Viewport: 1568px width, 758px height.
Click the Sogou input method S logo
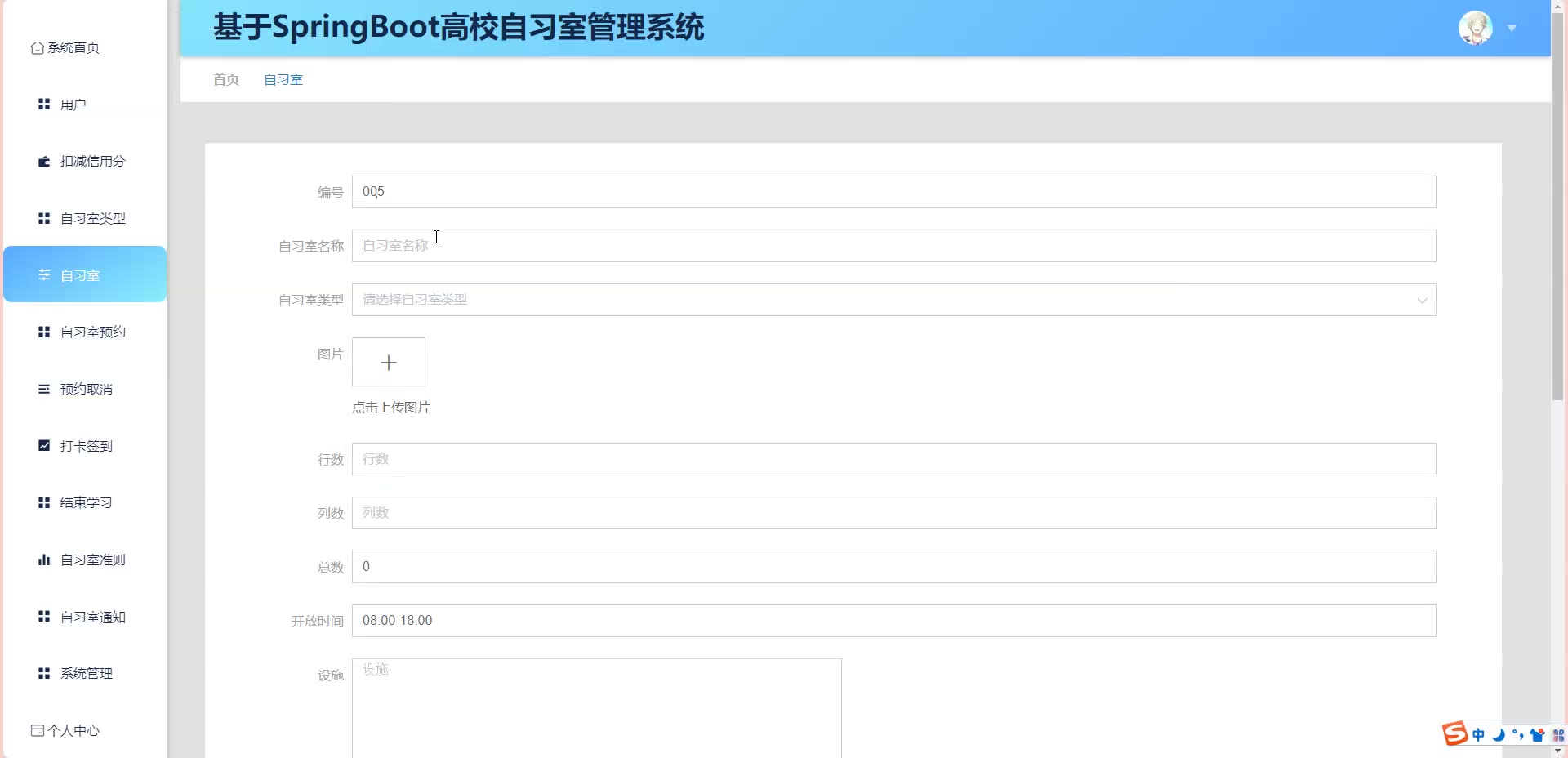[x=1454, y=733]
